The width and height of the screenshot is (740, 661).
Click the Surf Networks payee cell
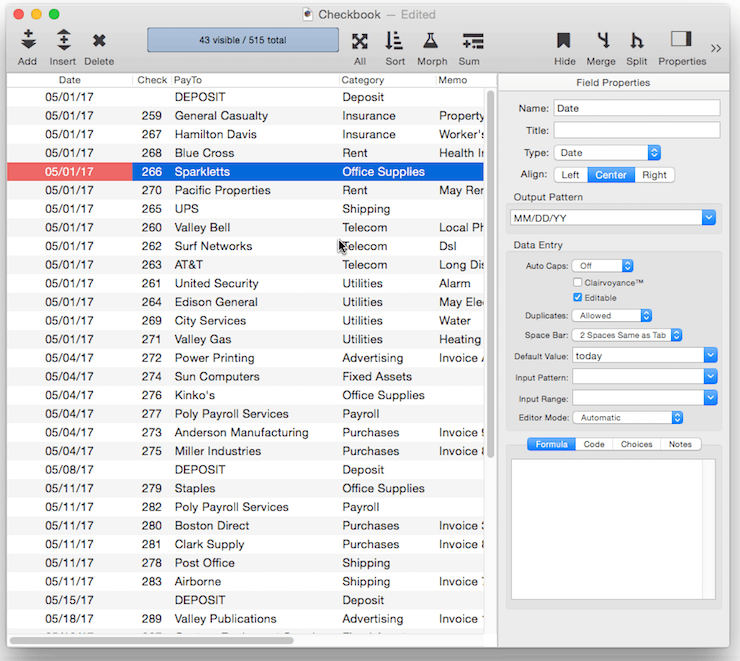pos(213,246)
